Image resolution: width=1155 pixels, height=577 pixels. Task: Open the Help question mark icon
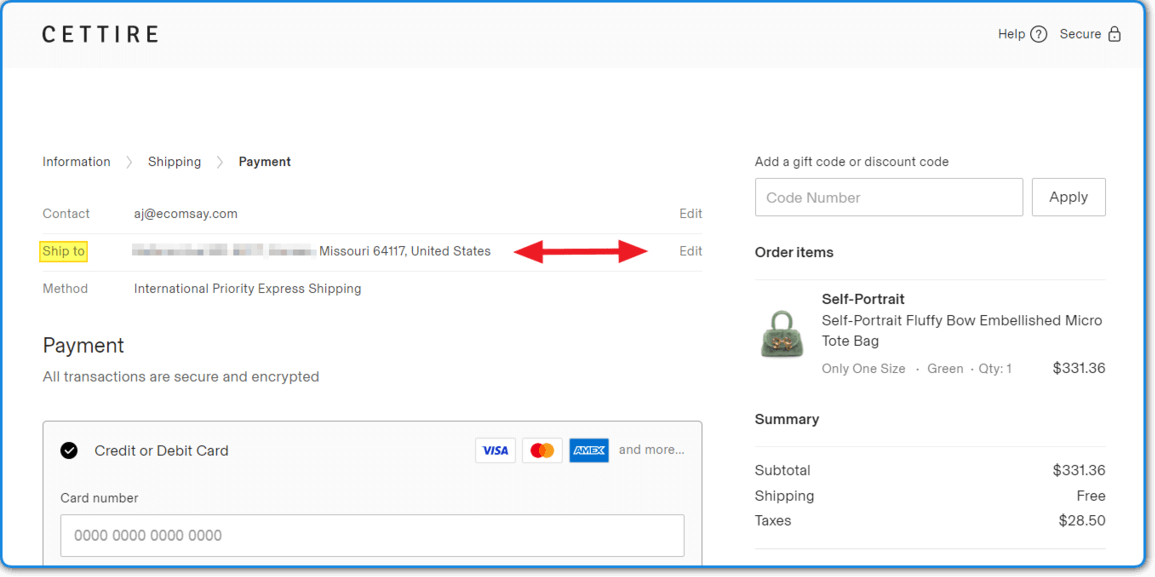click(x=1039, y=34)
